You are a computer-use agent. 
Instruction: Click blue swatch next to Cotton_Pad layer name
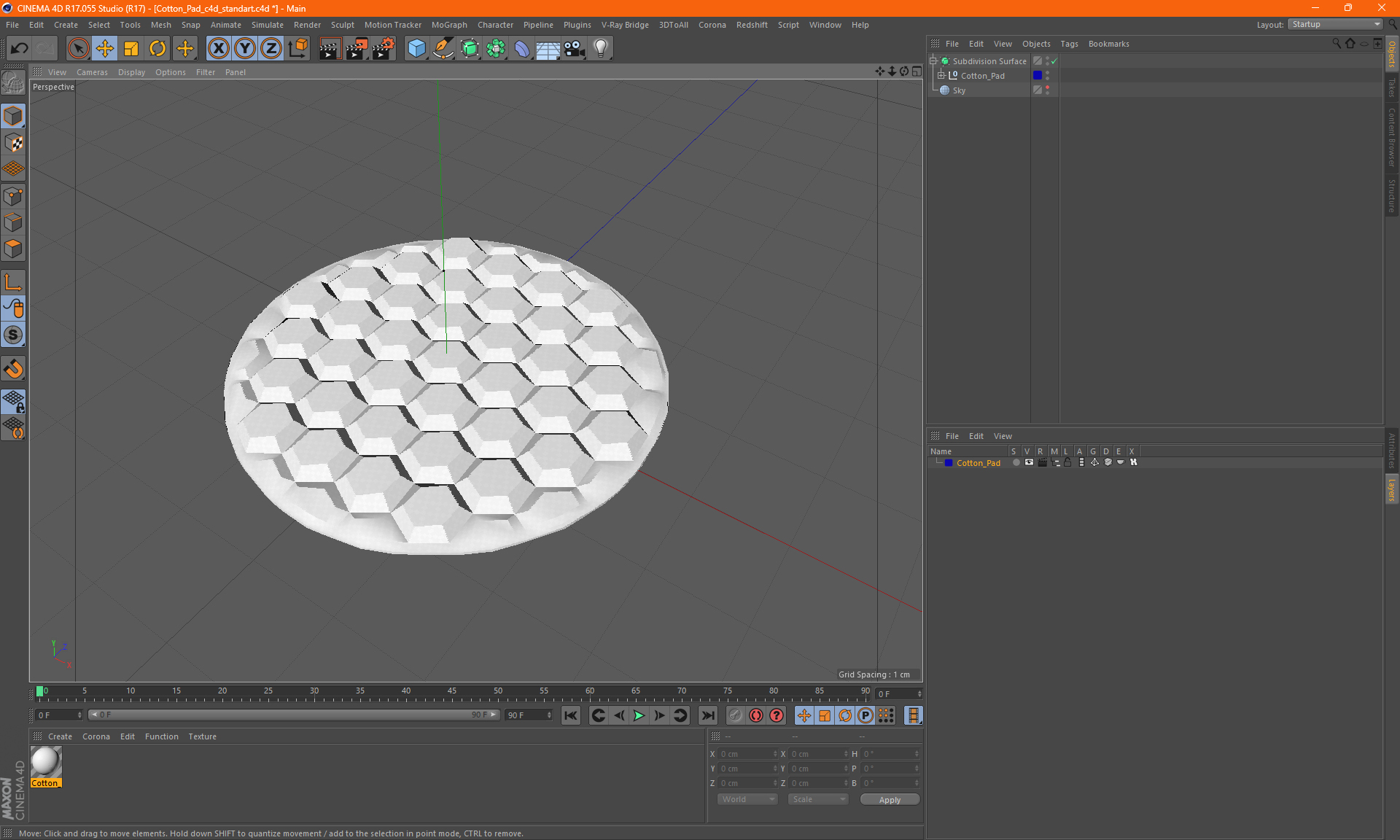click(949, 462)
